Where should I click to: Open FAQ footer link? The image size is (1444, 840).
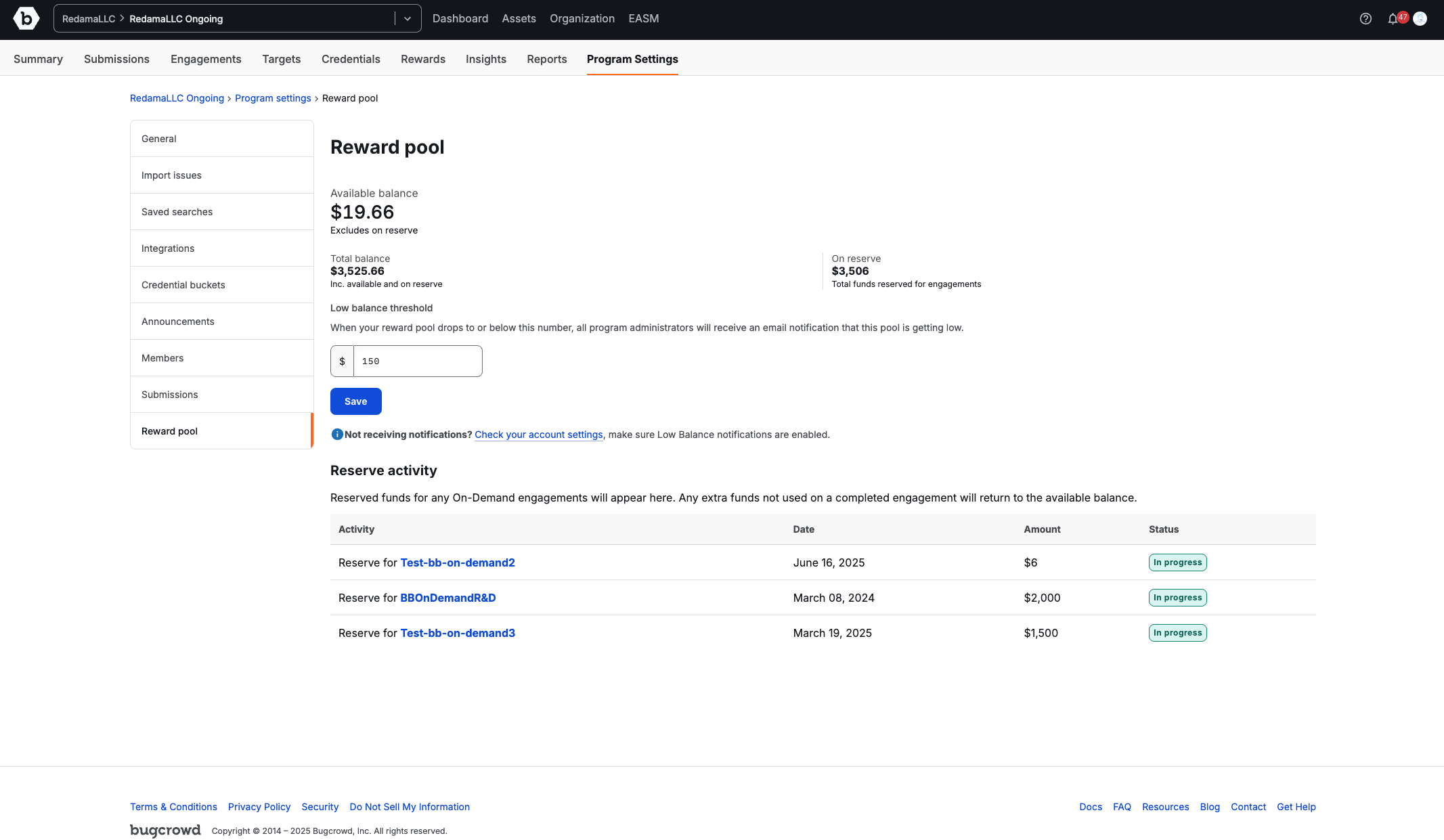[x=1122, y=807]
